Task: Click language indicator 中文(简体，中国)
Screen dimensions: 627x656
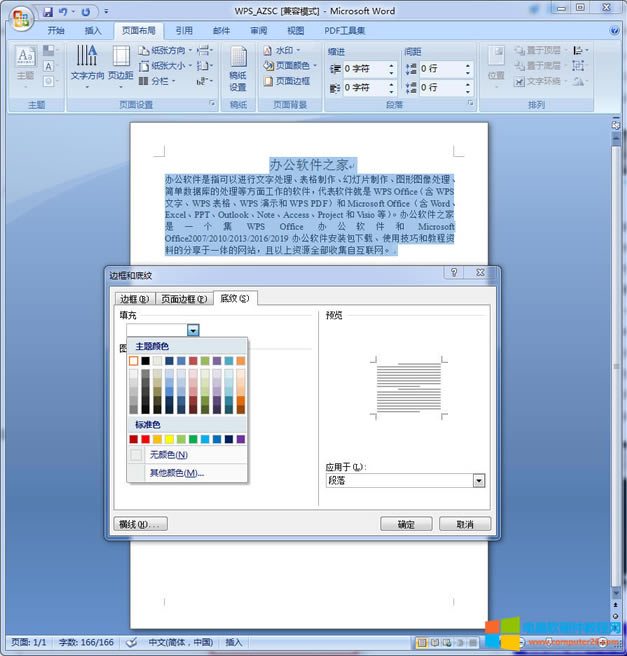Action: coord(181,642)
